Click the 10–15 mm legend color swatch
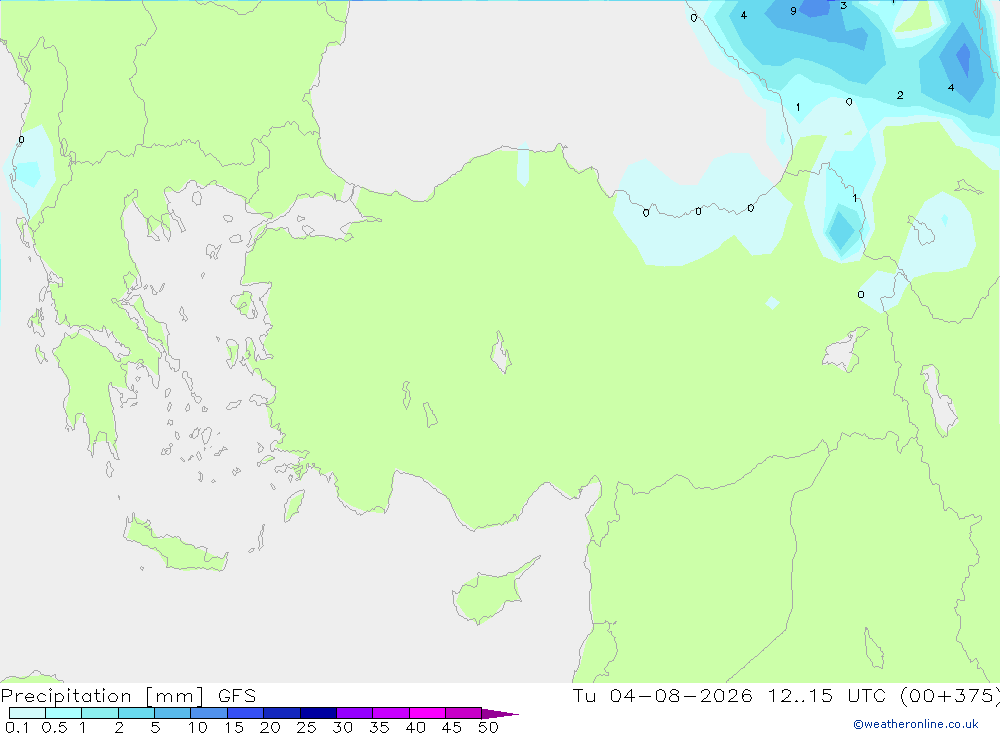Screen dimensions: 1000x733 209,713
